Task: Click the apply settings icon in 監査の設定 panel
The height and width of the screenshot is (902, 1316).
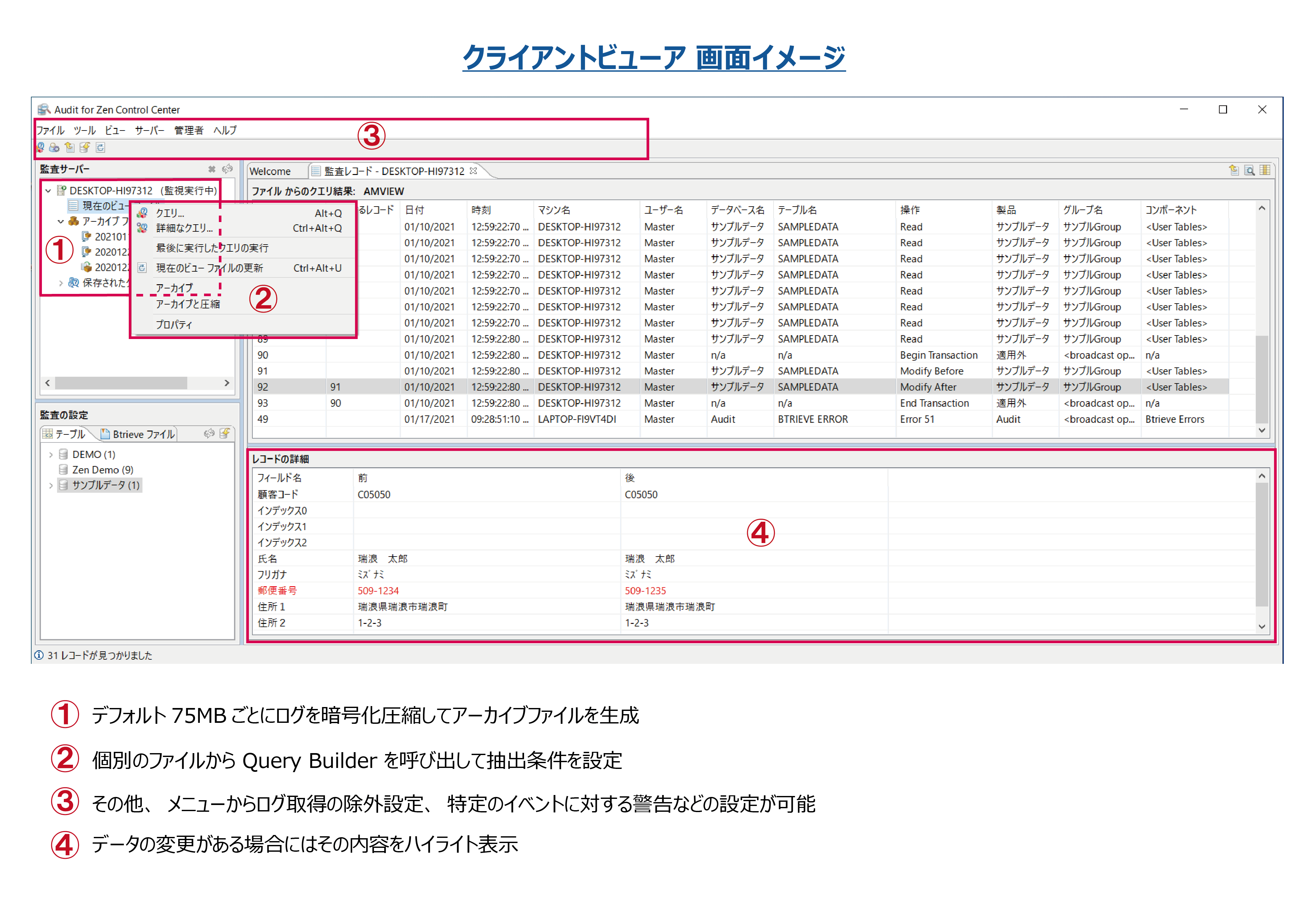Action: (x=225, y=434)
